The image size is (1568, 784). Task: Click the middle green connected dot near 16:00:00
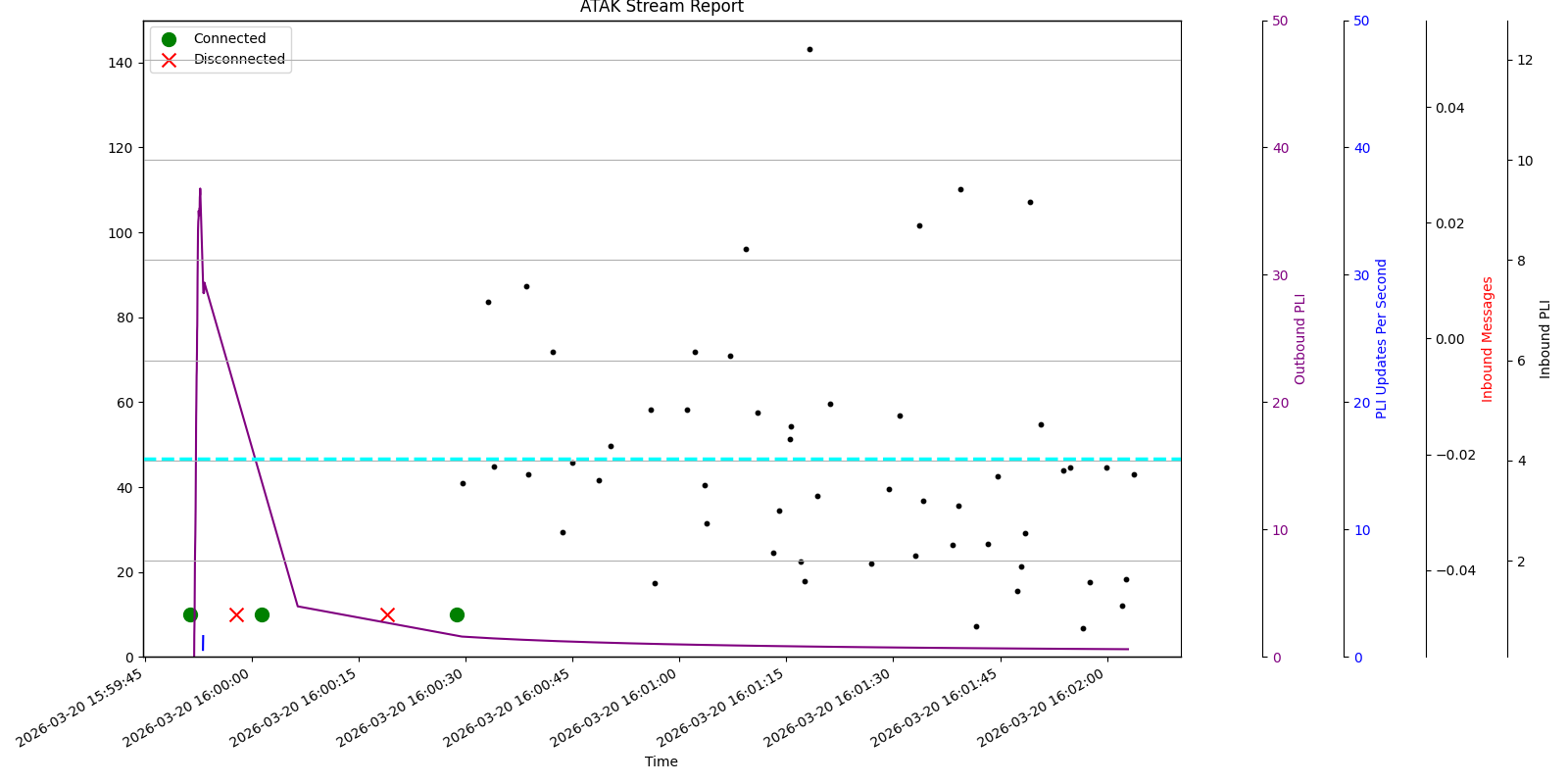262,614
